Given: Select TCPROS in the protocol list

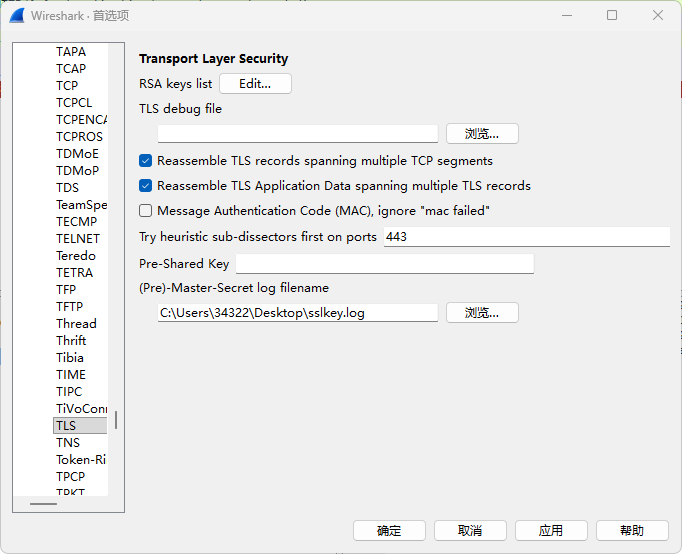Looking at the screenshot, I should 79,137.
